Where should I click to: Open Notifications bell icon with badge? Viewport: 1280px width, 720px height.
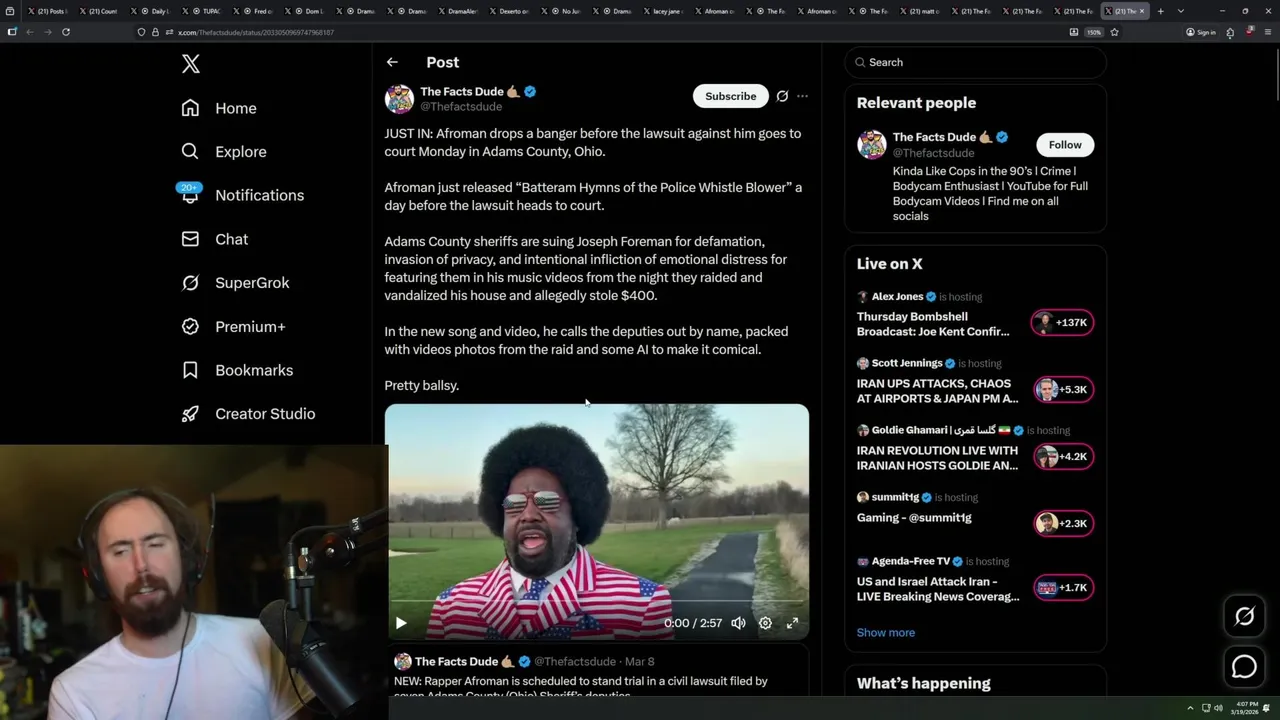tap(190, 194)
